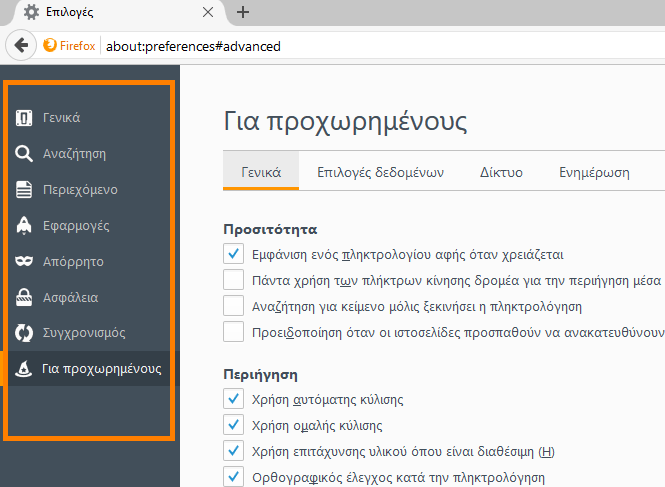Switch to Επιλογές δεδομένων tab

[380, 172]
